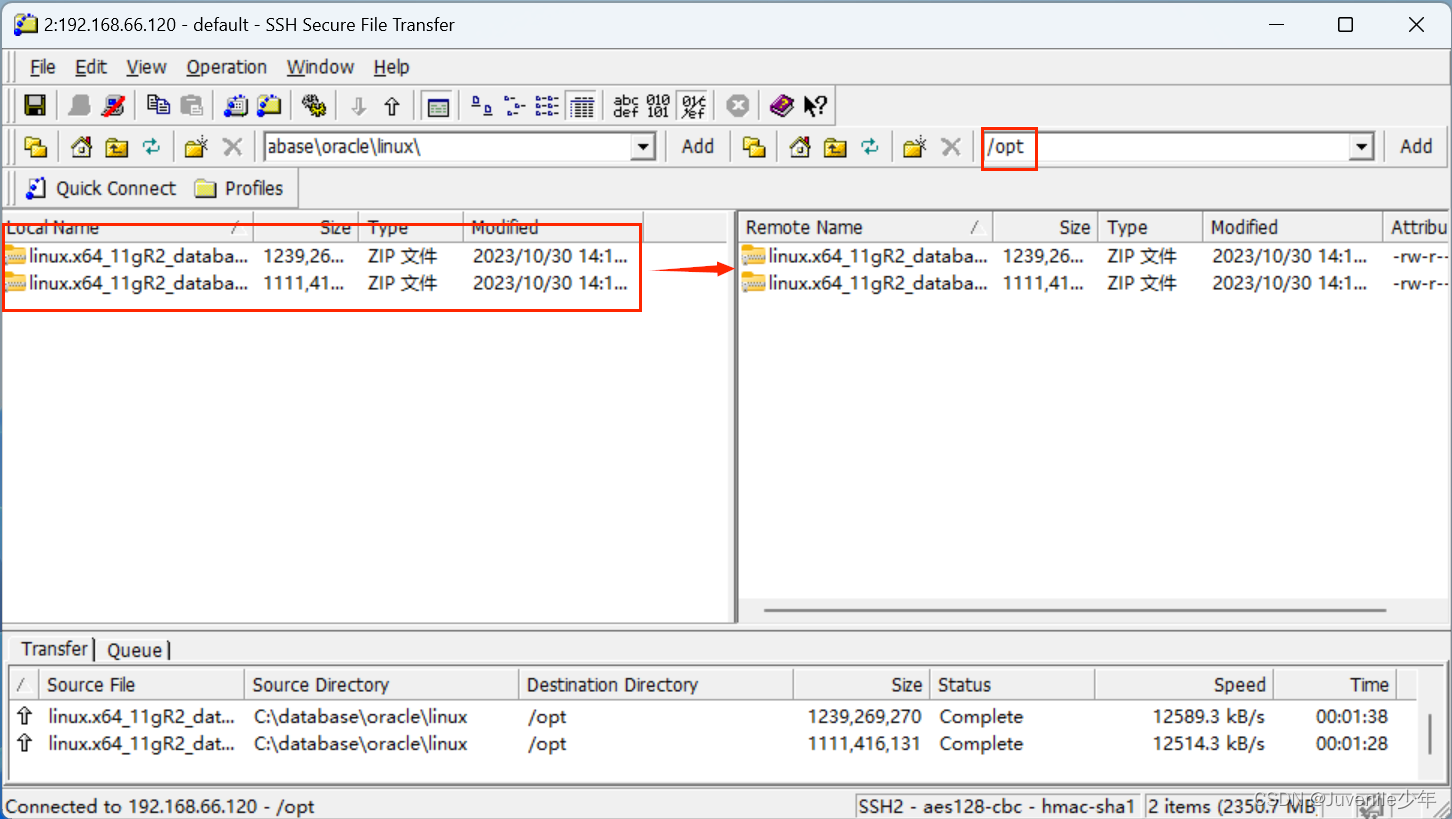Switch to the Queue tab

(135, 650)
